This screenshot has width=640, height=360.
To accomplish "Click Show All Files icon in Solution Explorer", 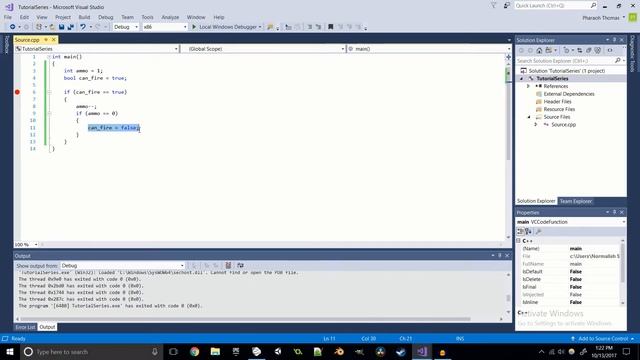I will point(589,51).
